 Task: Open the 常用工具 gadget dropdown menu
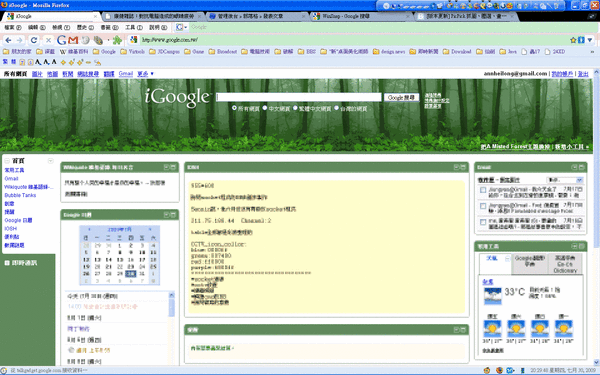pos(574,246)
